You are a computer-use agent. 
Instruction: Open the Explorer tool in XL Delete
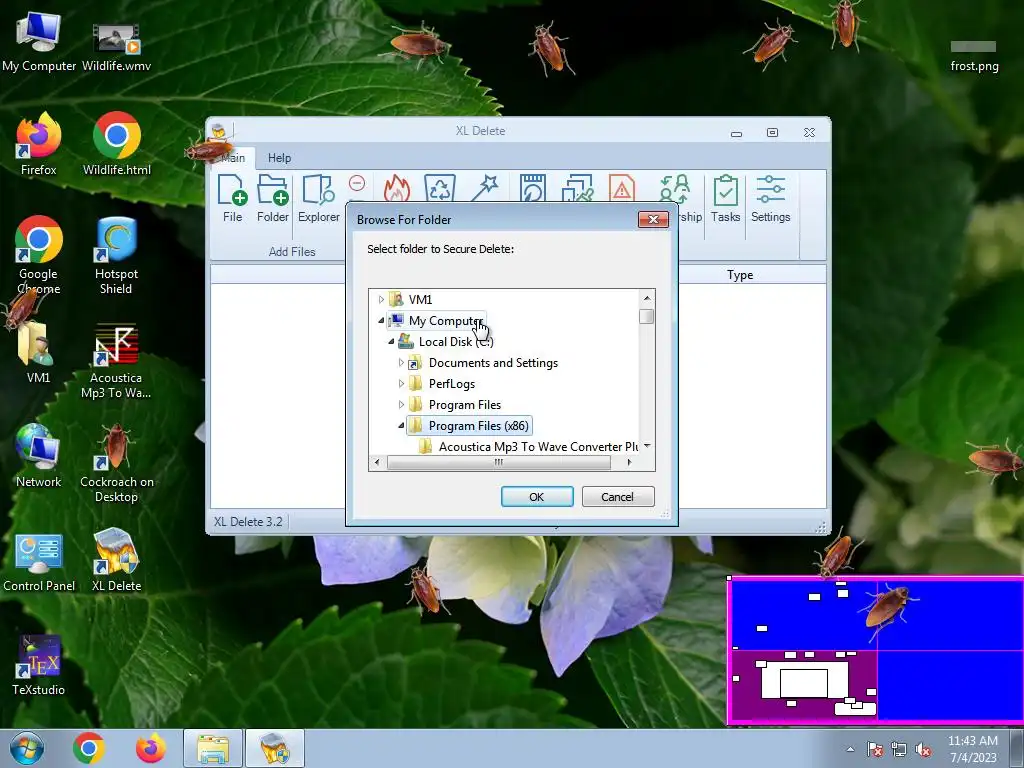pos(319,199)
